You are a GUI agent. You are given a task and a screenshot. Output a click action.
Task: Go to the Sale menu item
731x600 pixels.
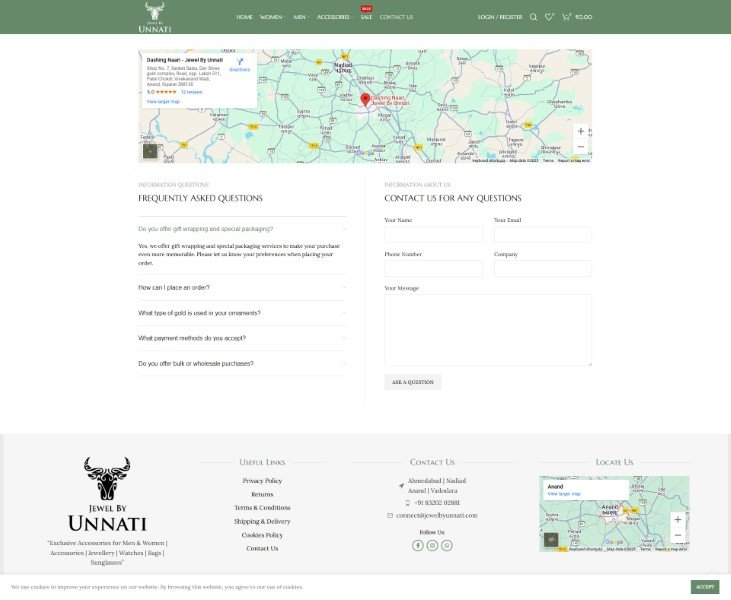coord(366,17)
